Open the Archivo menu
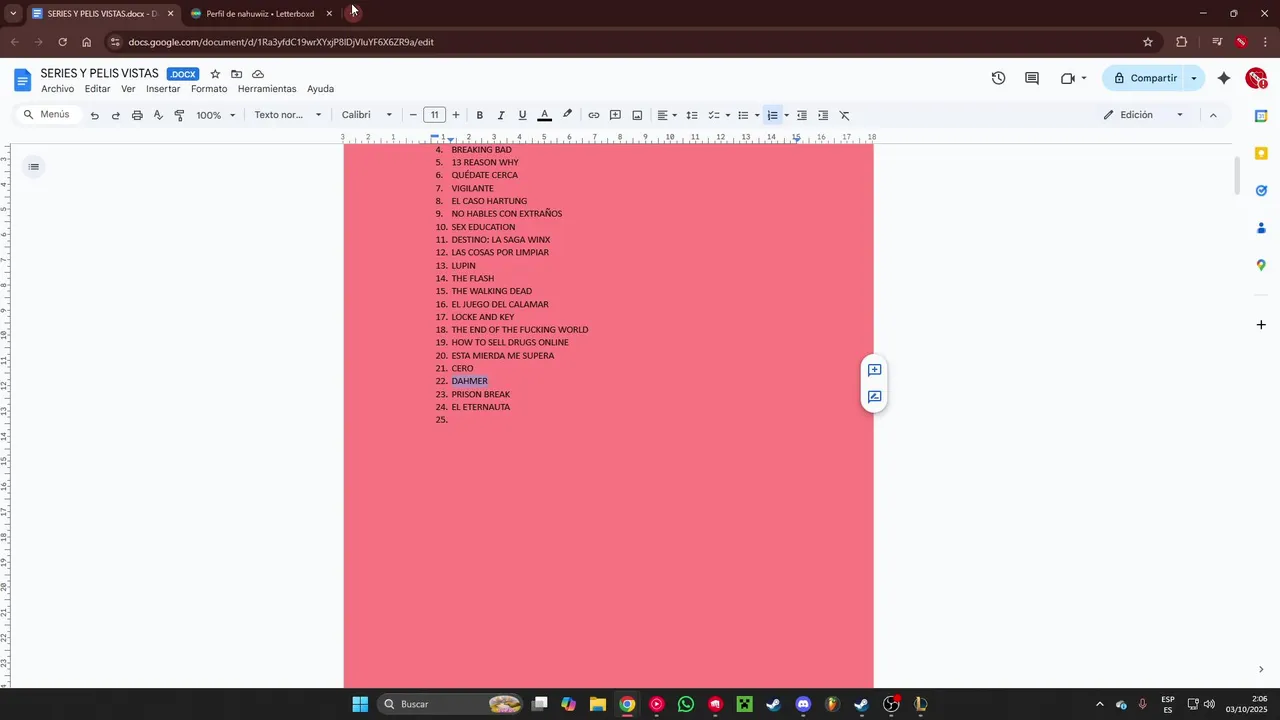Viewport: 1280px width, 720px height. click(57, 89)
